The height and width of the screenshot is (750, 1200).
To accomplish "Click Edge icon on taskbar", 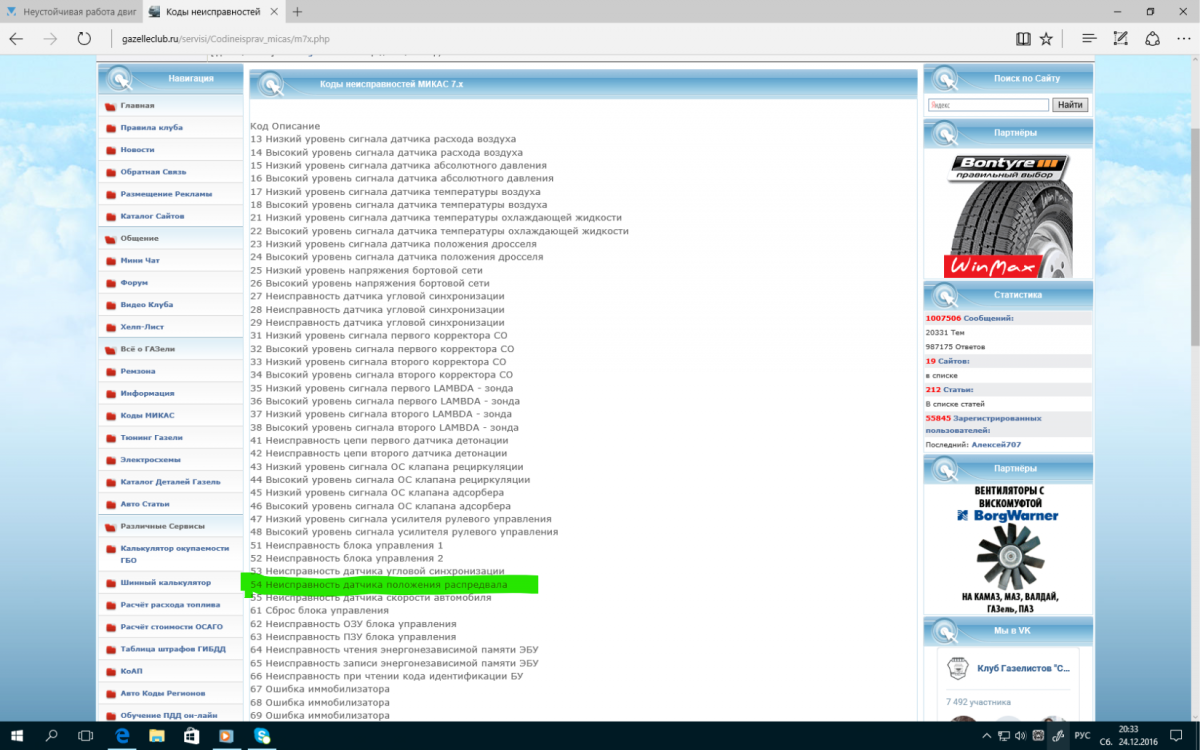I will (122, 736).
